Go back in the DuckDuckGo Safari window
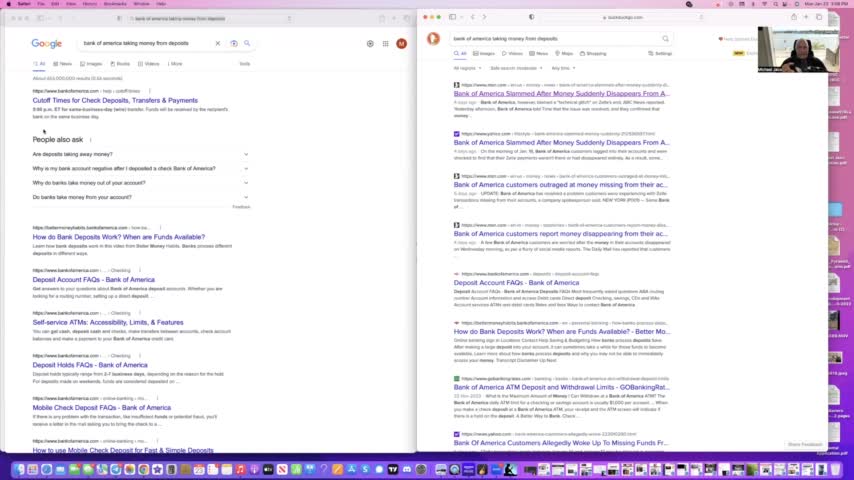 tap(473, 17)
